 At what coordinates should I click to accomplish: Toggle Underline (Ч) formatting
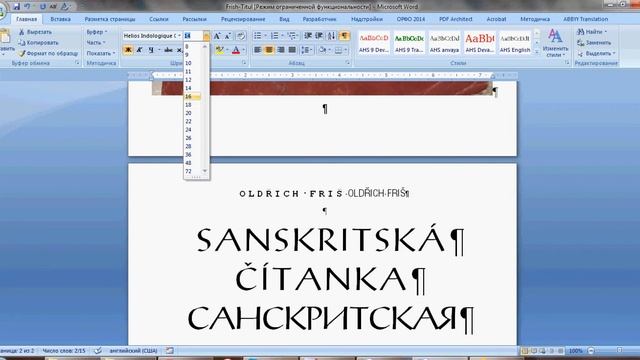(x=151, y=50)
